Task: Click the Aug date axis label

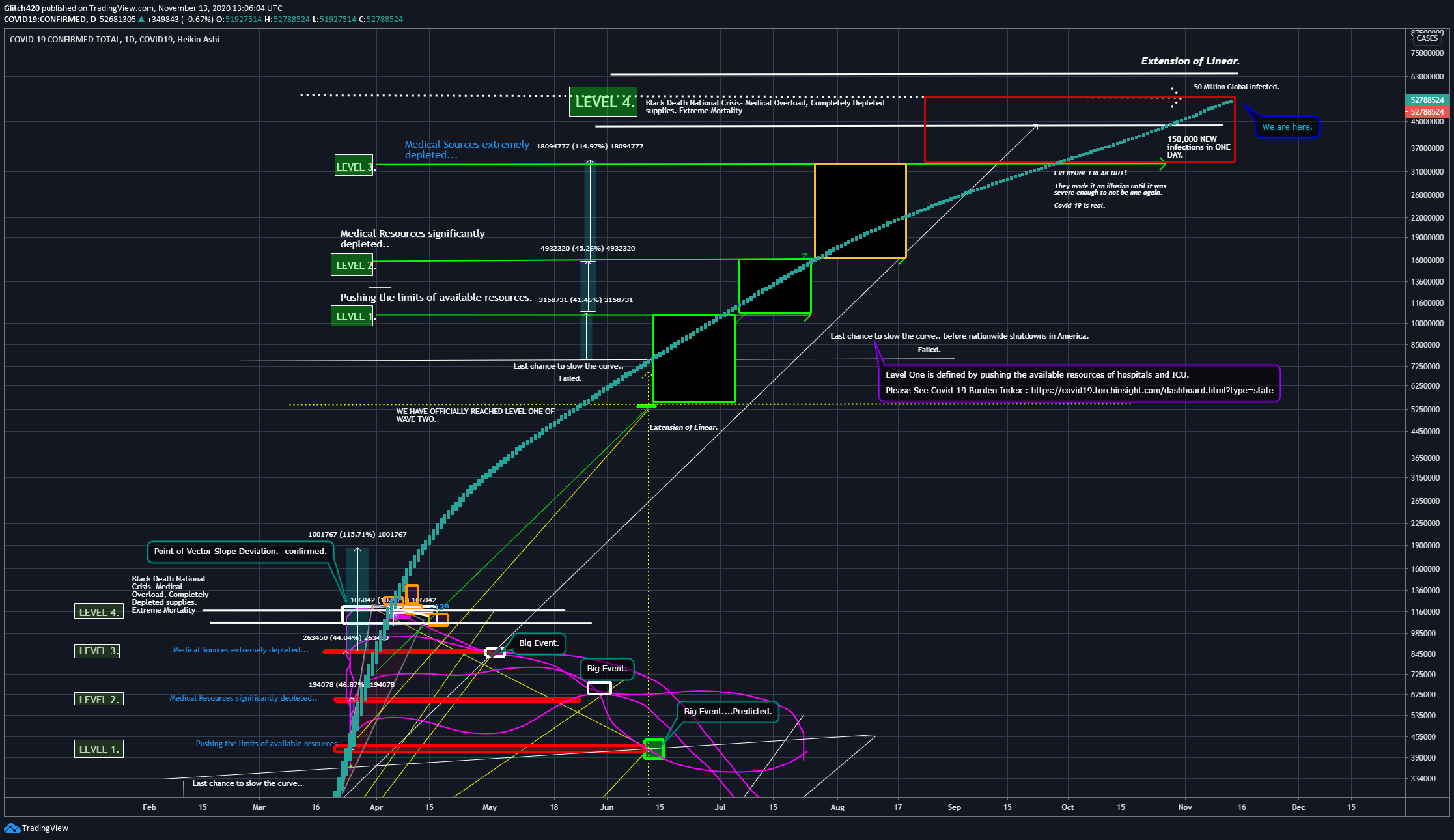Action: [837, 807]
